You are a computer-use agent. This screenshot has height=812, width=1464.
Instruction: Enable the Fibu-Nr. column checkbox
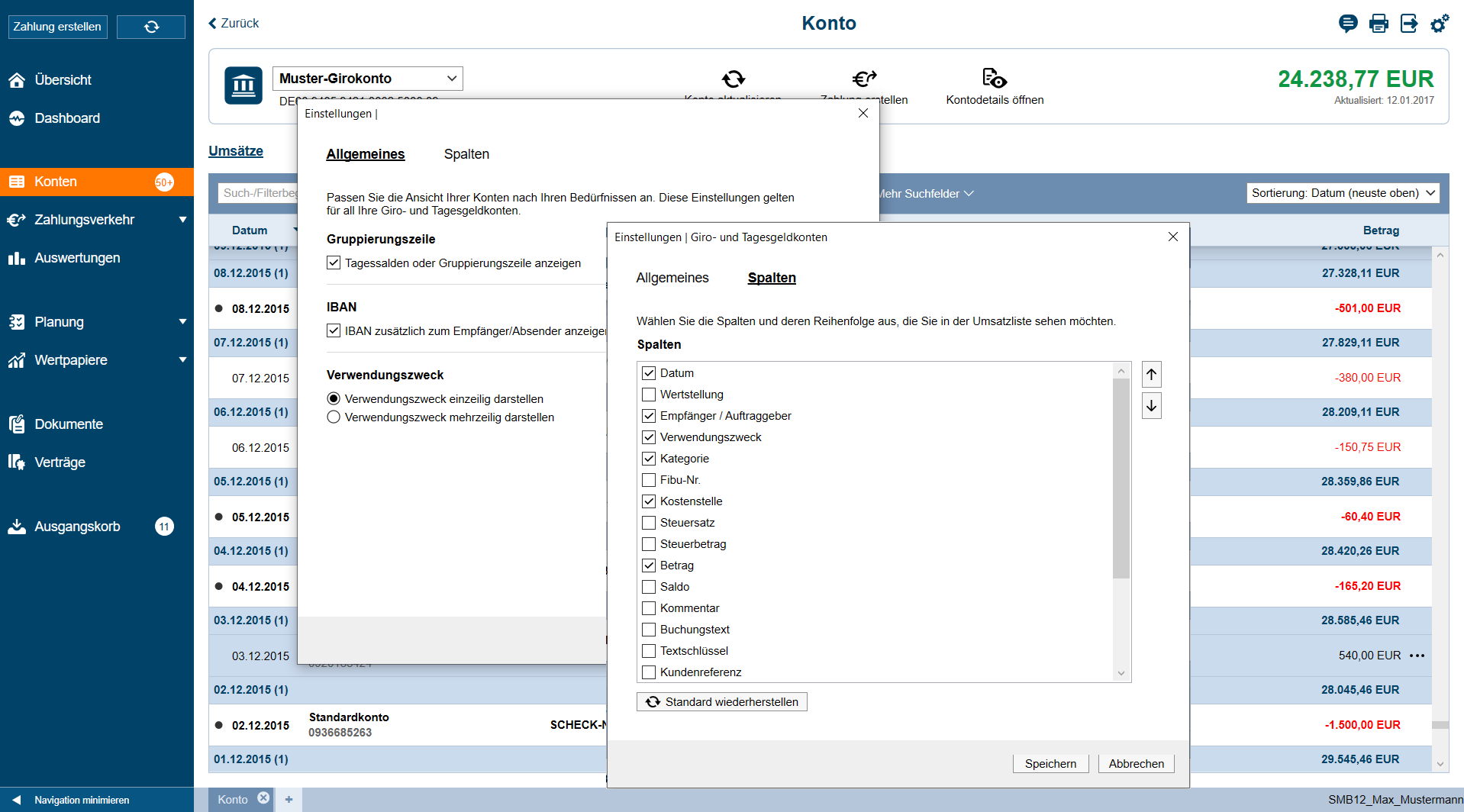[649, 480]
